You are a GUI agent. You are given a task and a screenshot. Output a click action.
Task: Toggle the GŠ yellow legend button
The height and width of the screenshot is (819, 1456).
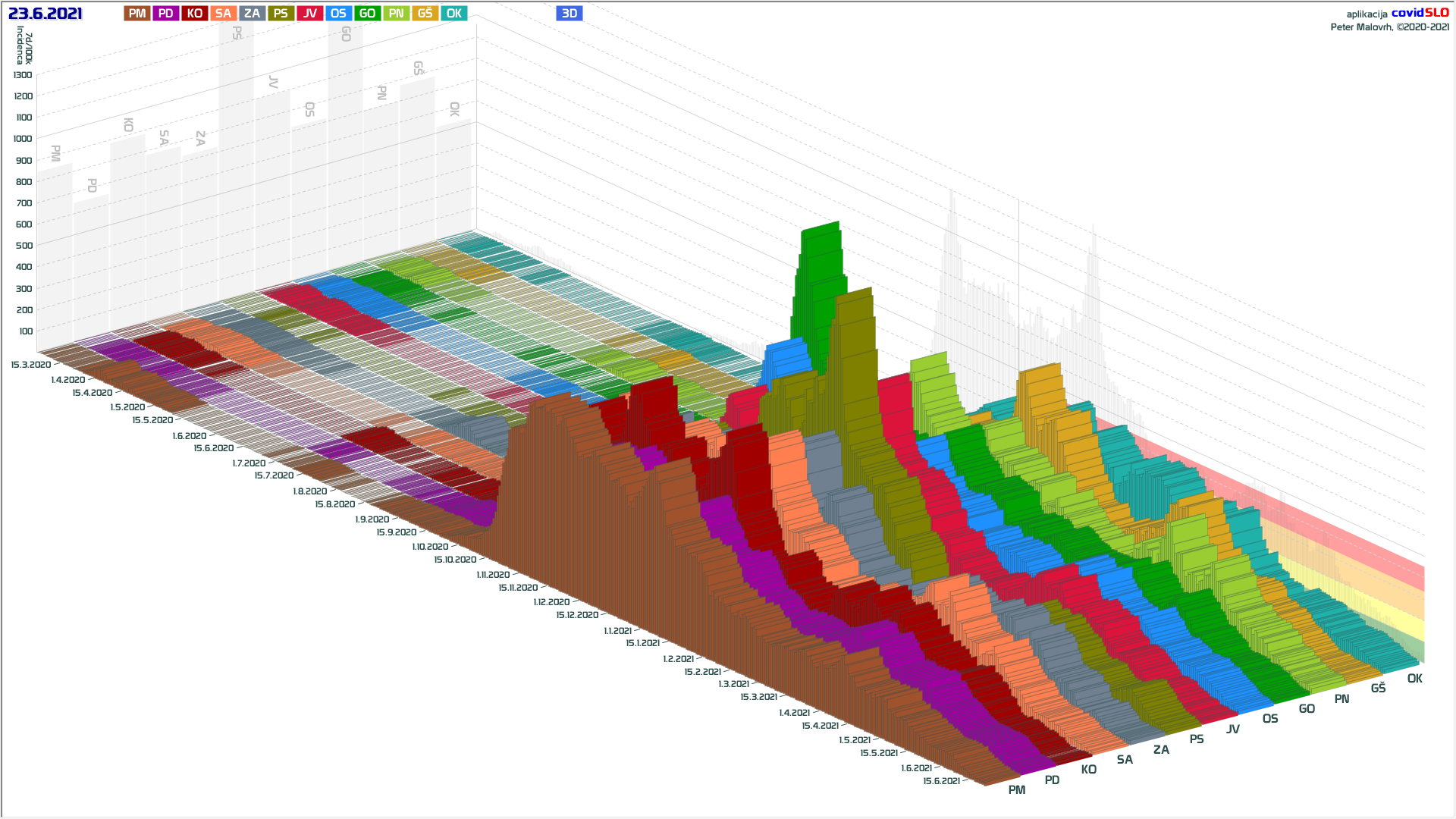pos(425,14)
